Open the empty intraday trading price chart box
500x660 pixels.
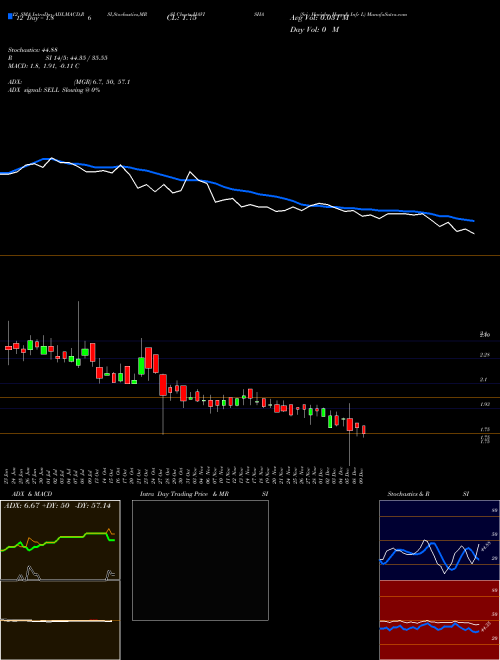click(200, 560)
